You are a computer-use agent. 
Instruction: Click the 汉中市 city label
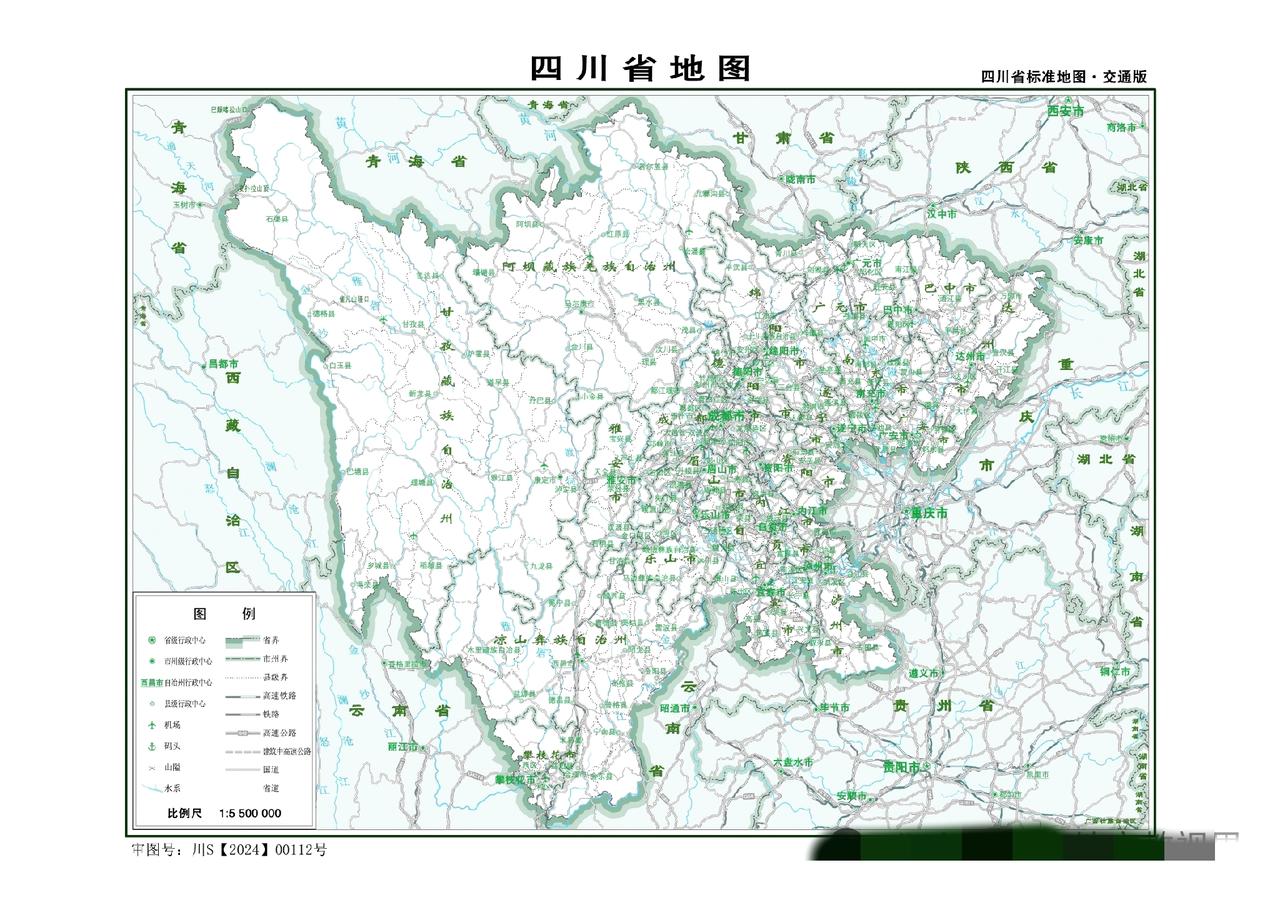coord(942,214)
